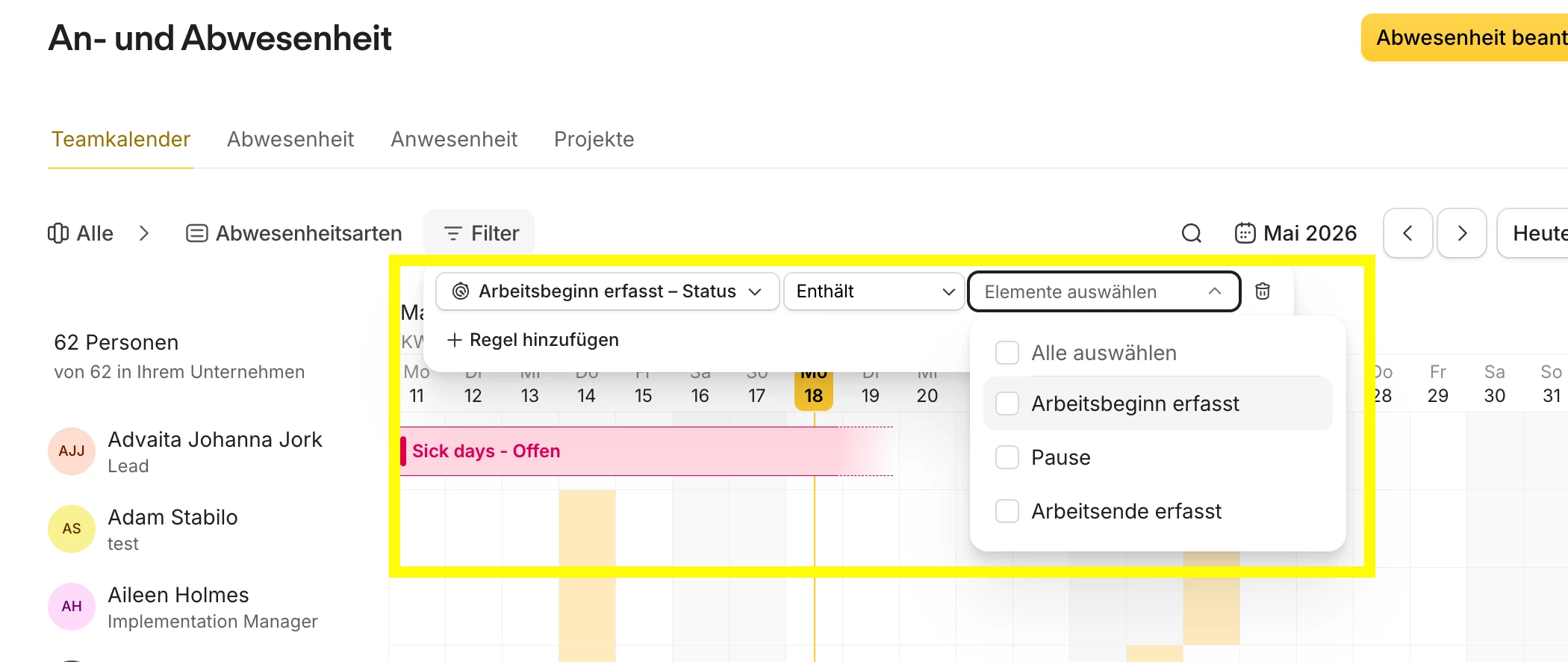1568x662 pixels.
Task: Click the Alle organization icon
Action: 58,233
